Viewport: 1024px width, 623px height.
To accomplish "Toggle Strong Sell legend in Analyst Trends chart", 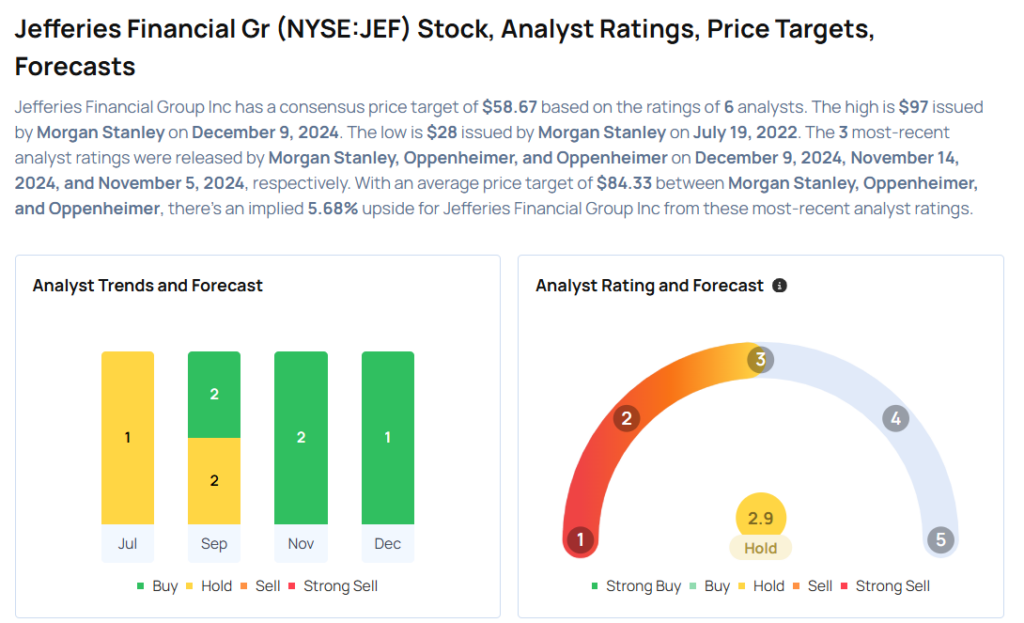I will 333,586.
